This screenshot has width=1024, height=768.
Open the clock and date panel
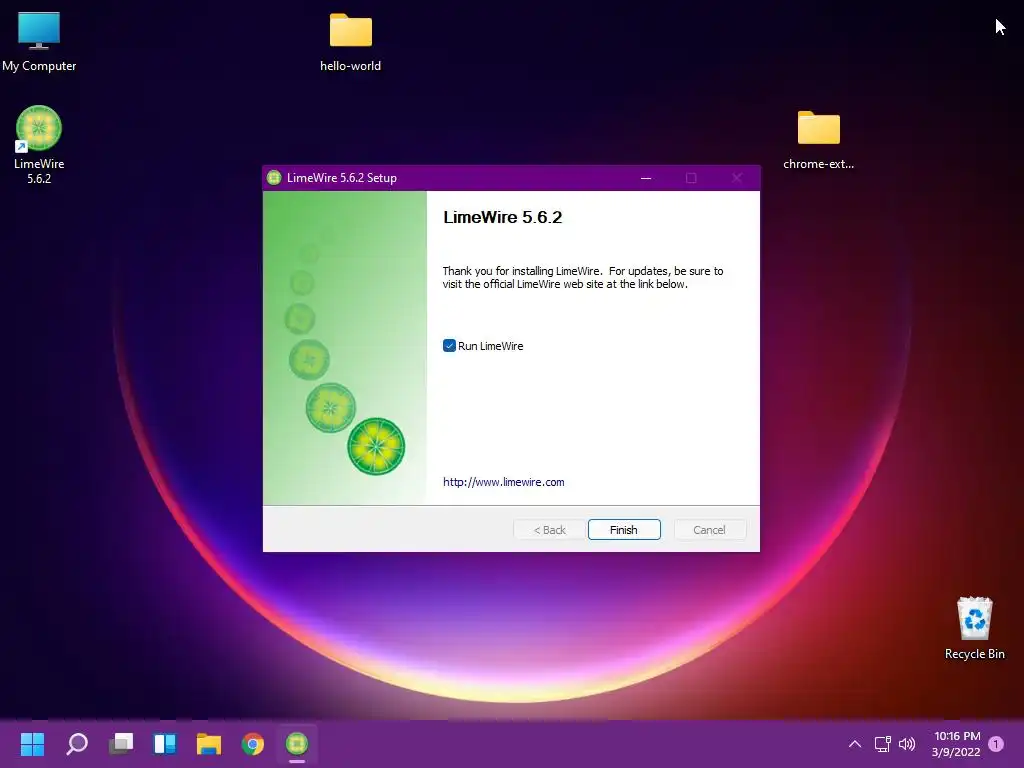957,744
